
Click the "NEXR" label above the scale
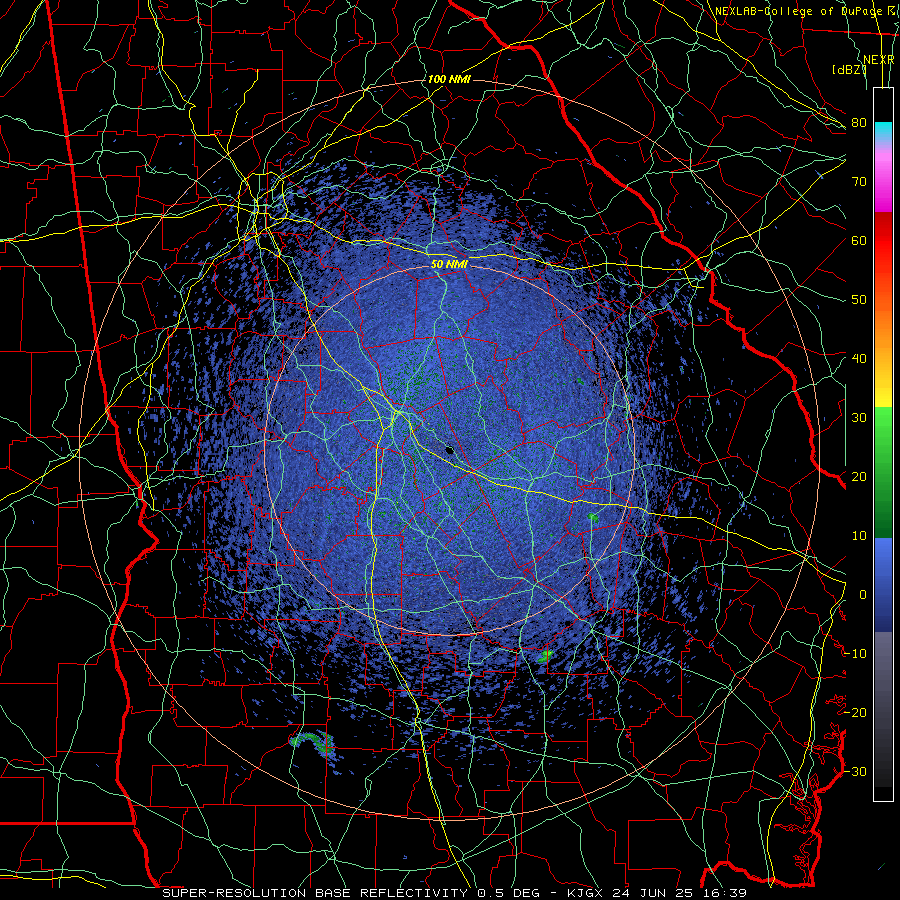(878, 60)
